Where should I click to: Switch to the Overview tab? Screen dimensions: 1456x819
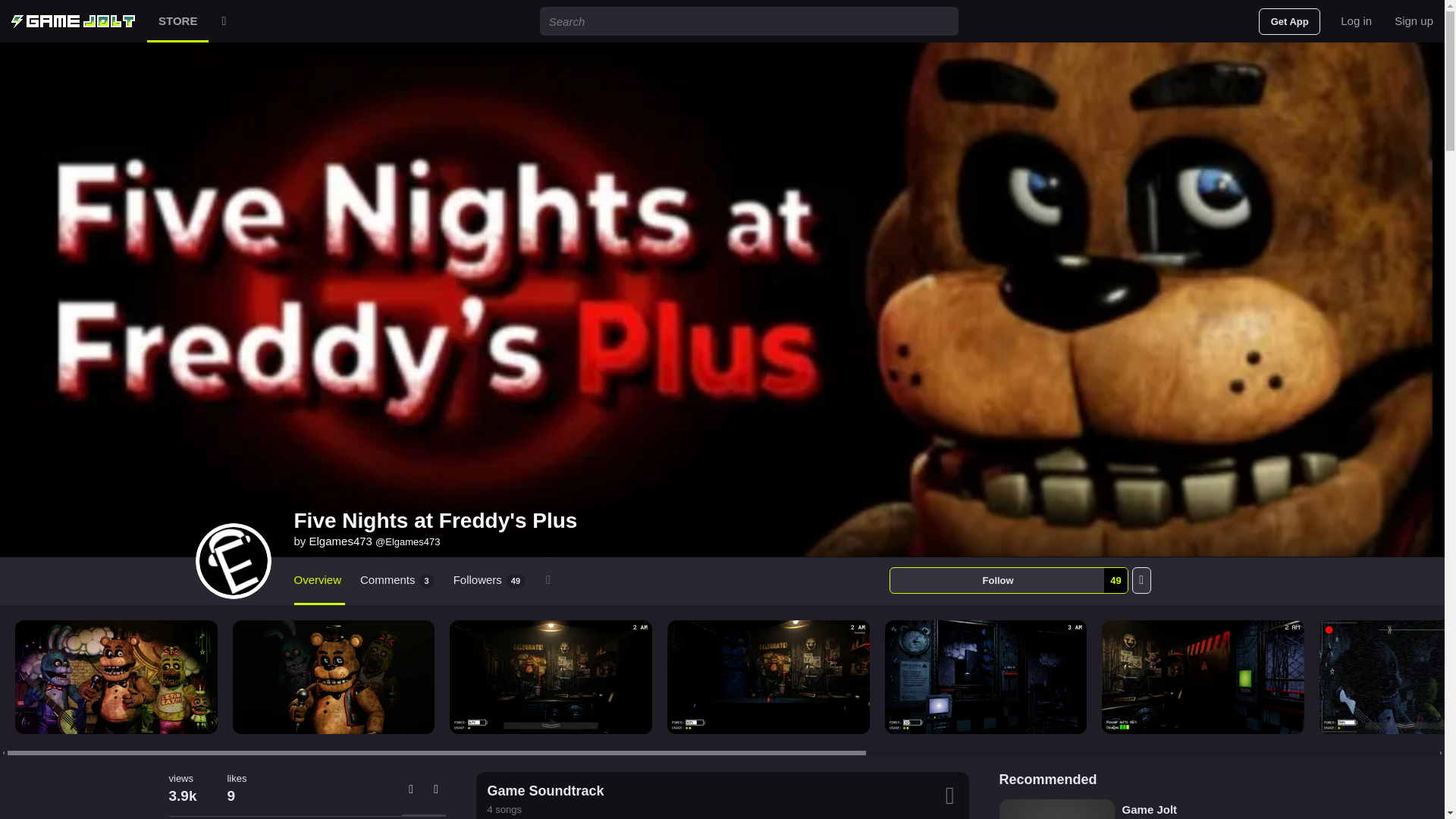(318, 581)
